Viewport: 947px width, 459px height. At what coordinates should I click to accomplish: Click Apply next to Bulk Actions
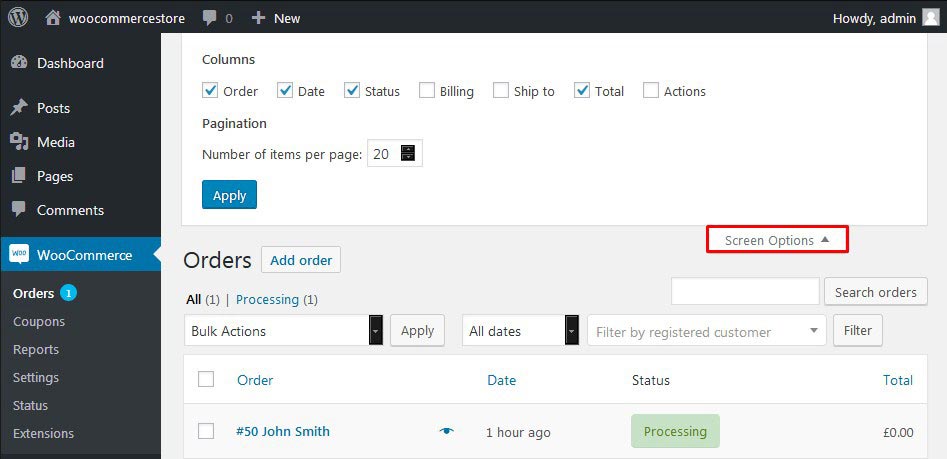[x=417, y=330]
